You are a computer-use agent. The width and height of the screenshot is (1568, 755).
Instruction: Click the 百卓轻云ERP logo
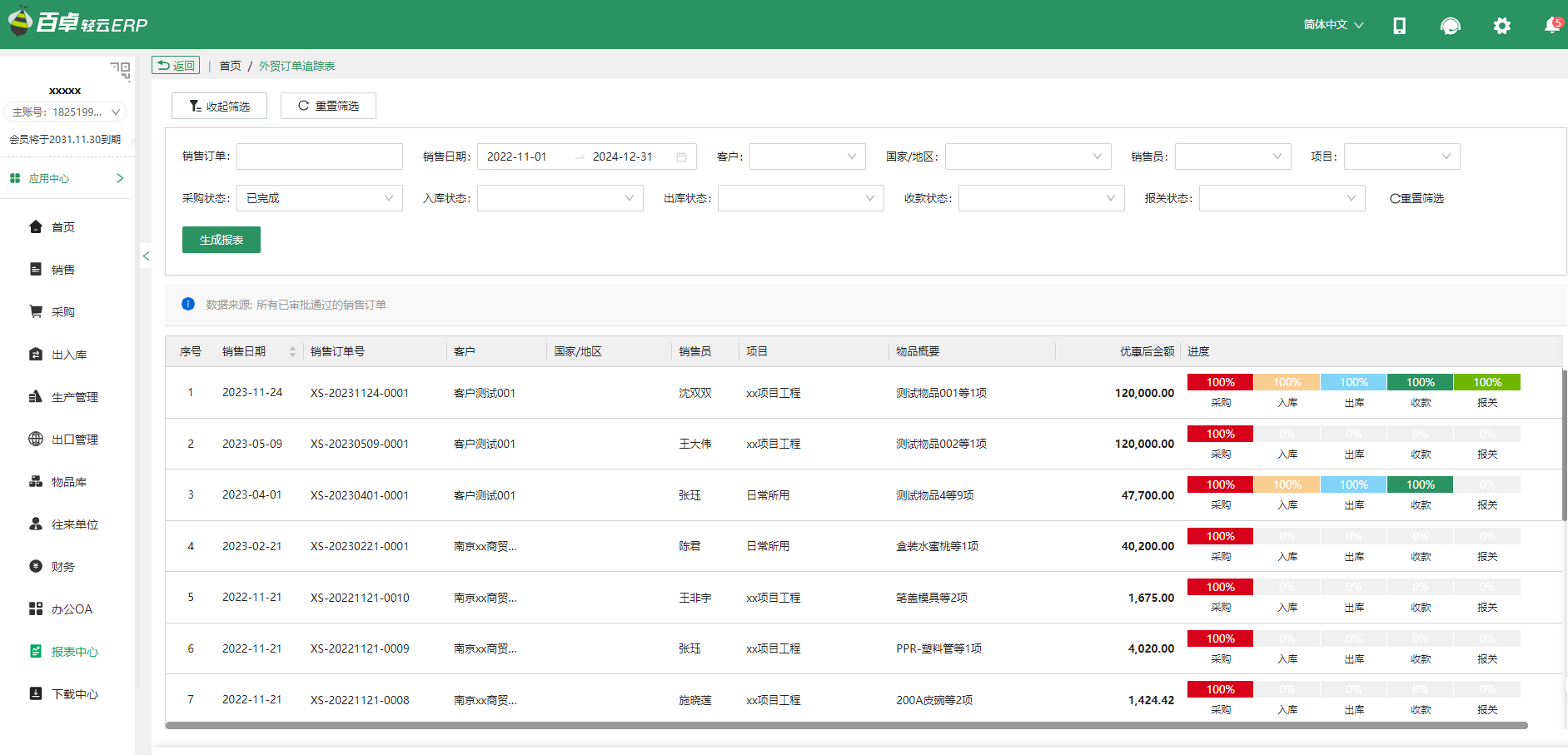77,22
